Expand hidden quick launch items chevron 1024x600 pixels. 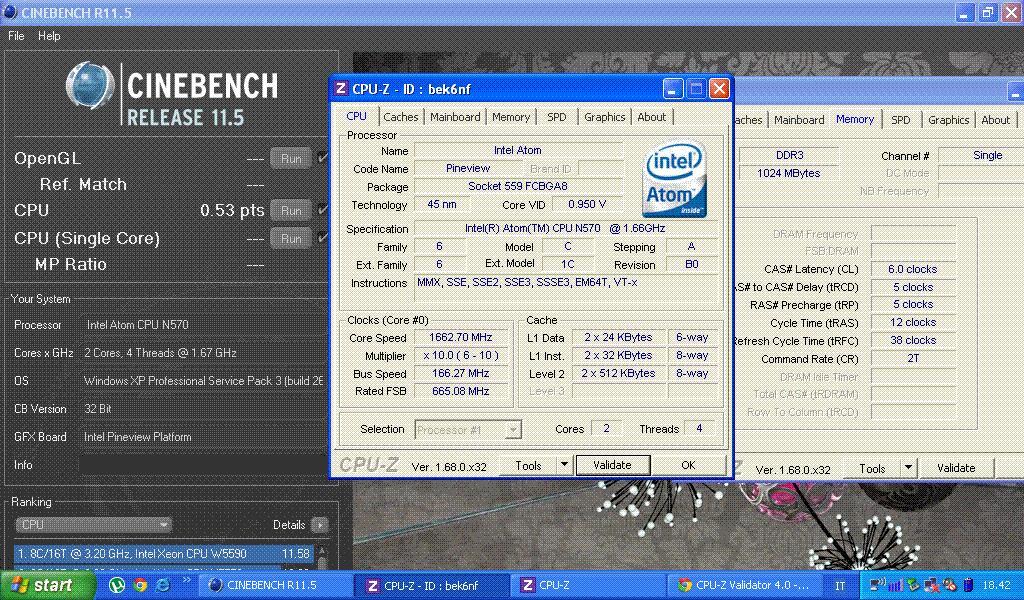186,579
